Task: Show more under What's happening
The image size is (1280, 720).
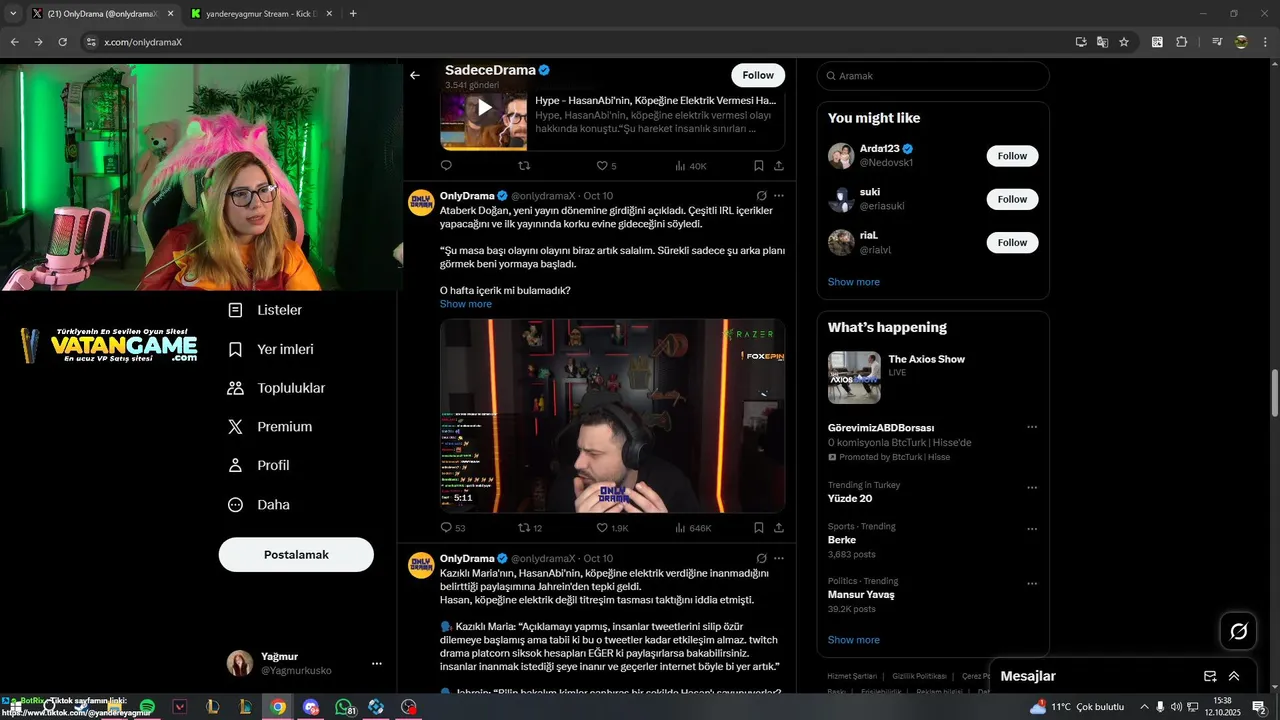Action: (854, 640)
